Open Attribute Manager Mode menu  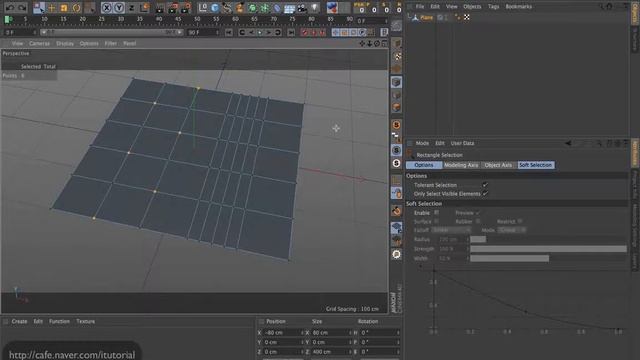click(422, 143)
